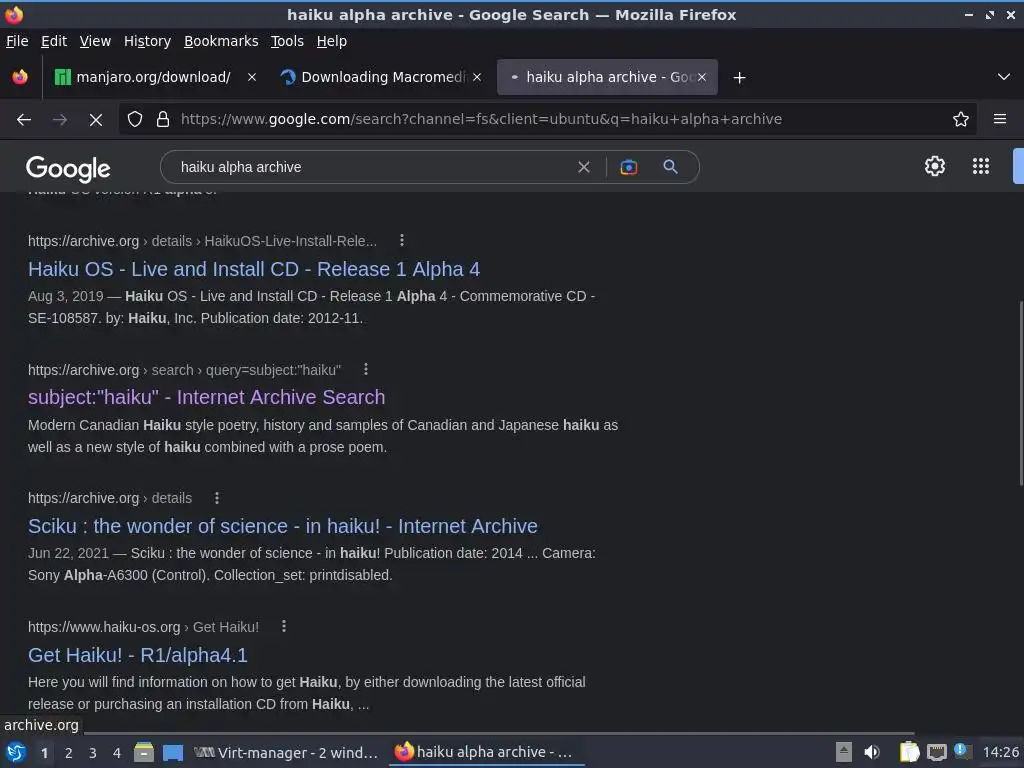Open network tray icon
The width and height of the screenshot is (1024, 768).
[936, 752]
